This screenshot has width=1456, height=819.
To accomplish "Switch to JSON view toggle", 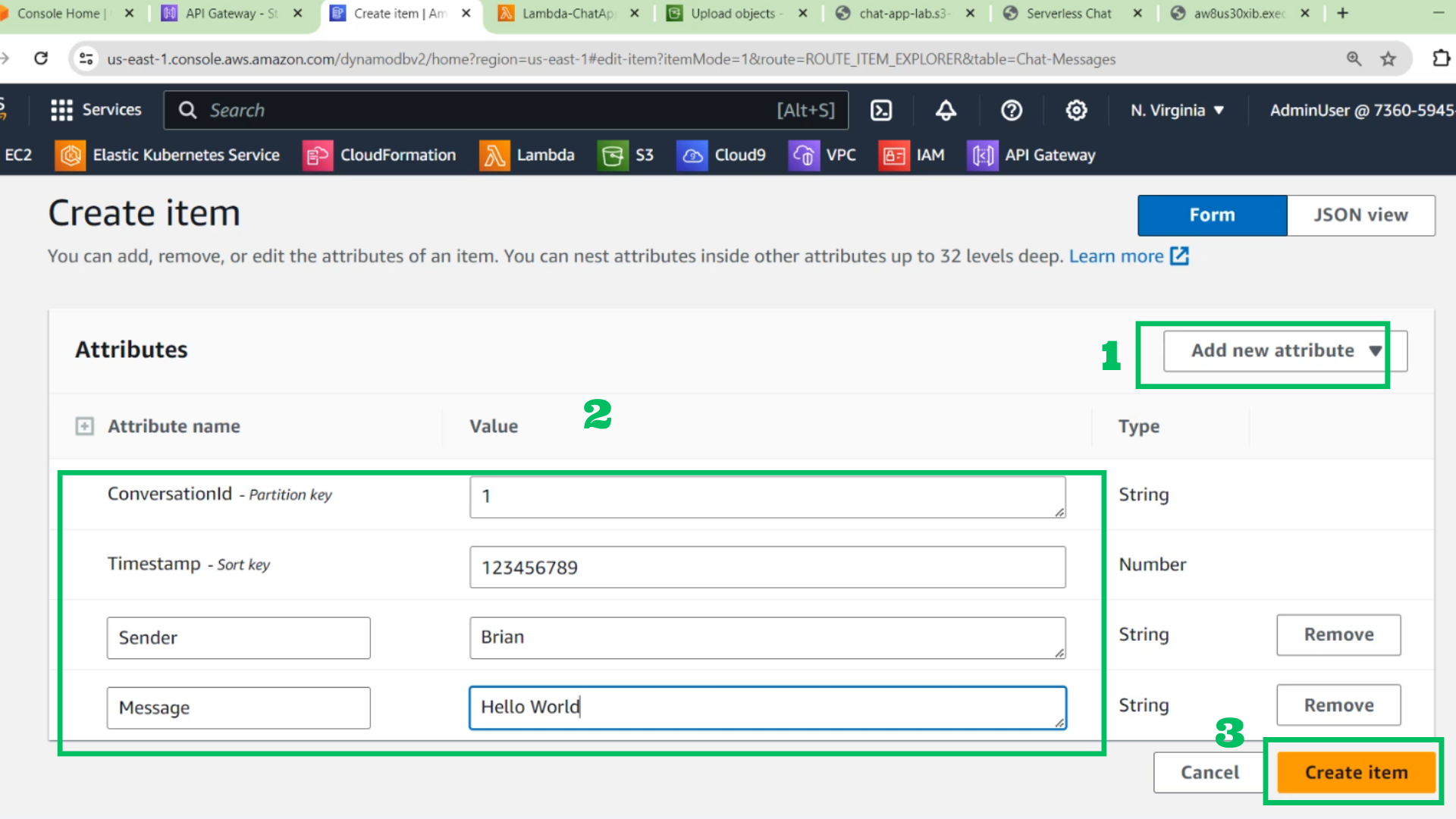I will (1360, 215).
